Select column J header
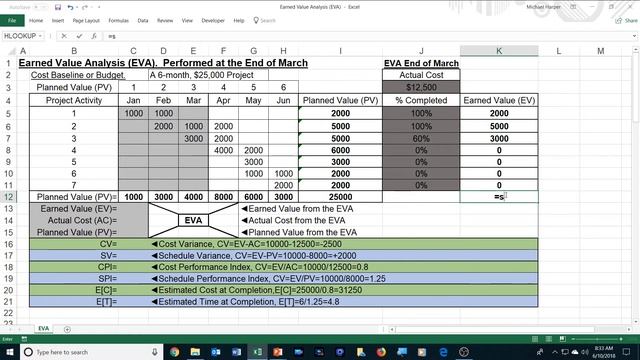This screenshot has height=360, width=640. click(421, 51)
